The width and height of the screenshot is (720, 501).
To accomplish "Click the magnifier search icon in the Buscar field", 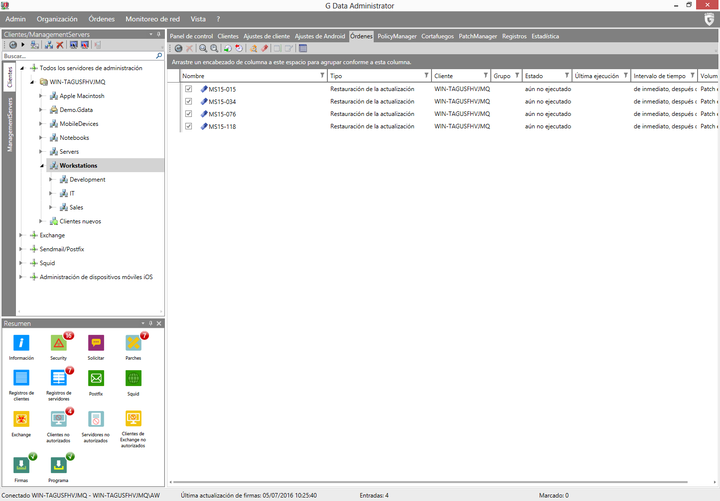I will (x=159, y=56).
